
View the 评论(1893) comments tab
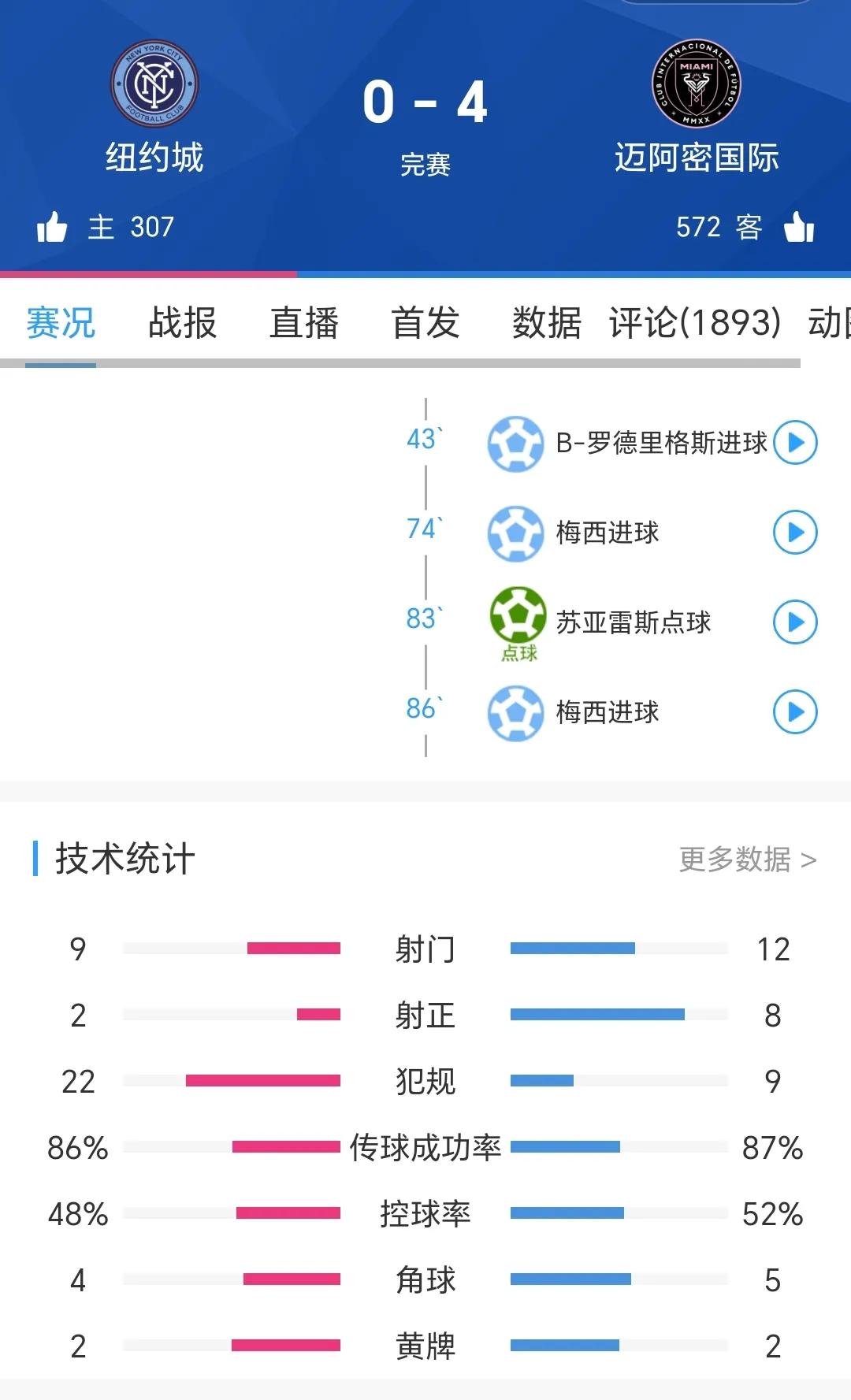(695, 323)
